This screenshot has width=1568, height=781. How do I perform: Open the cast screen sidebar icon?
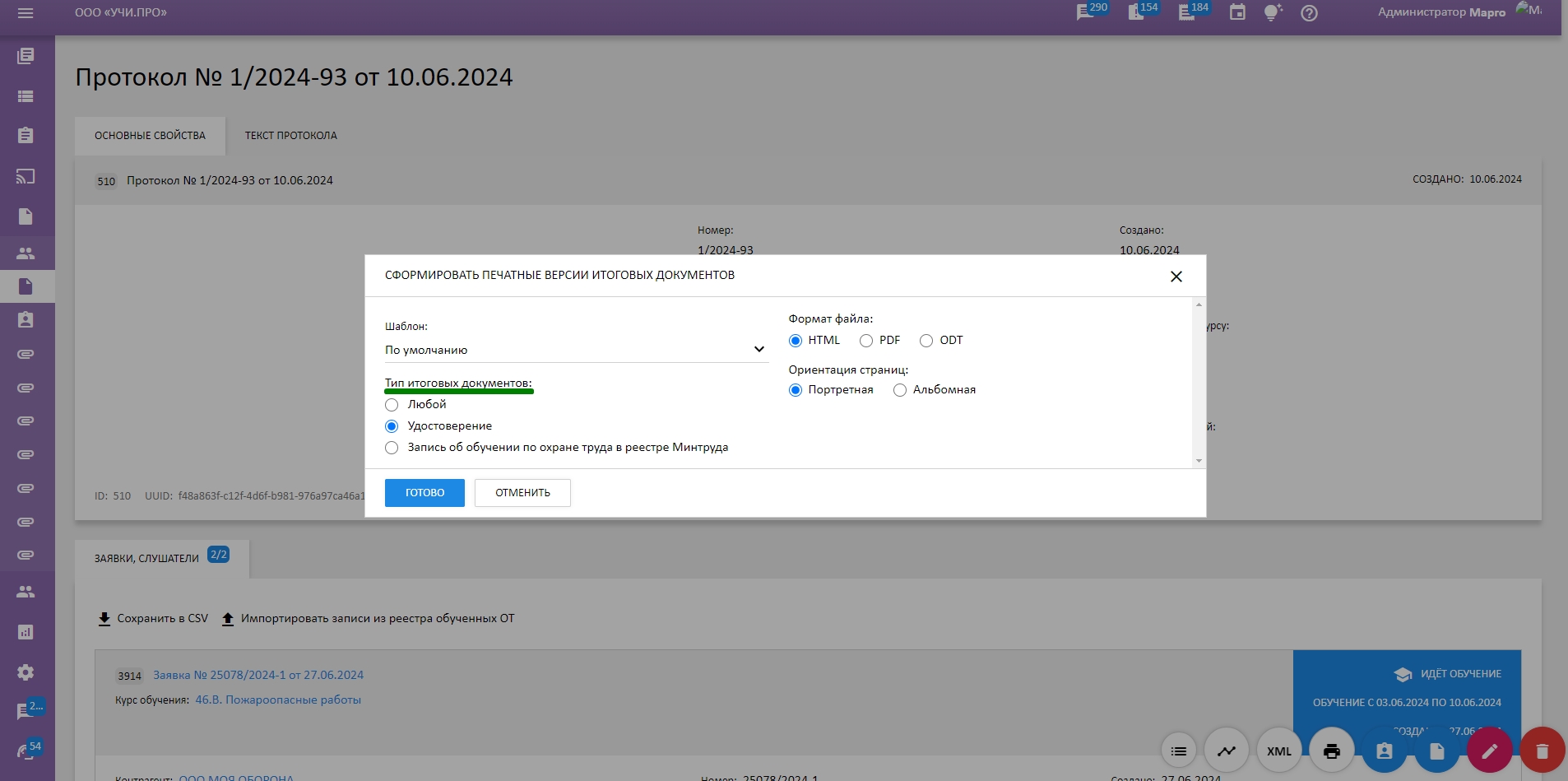(26, 176)
